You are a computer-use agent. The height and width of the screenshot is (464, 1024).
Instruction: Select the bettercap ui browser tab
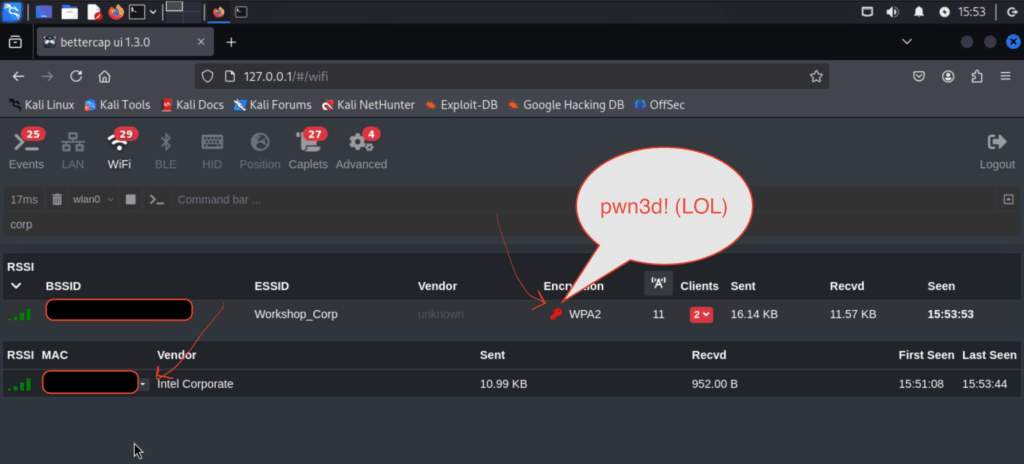point(120,42)
